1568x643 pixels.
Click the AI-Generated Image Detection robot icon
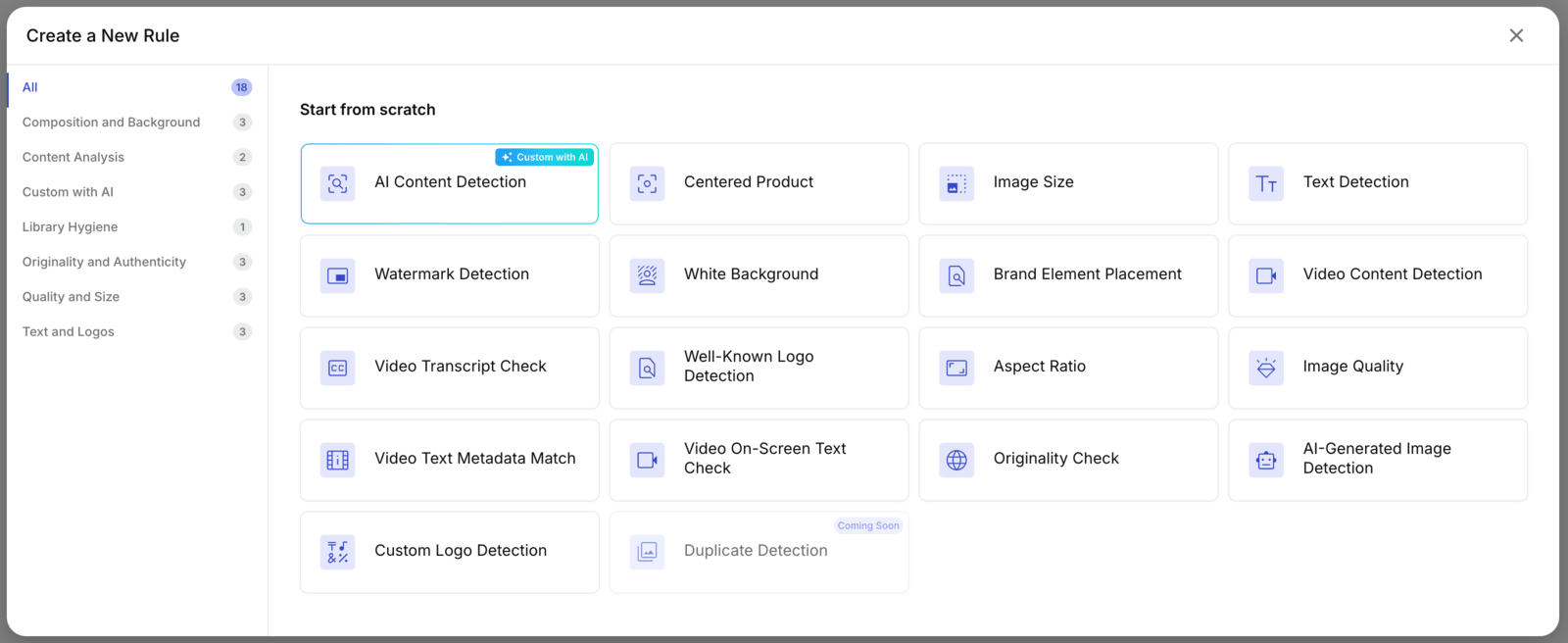(x=1266, y=460)
